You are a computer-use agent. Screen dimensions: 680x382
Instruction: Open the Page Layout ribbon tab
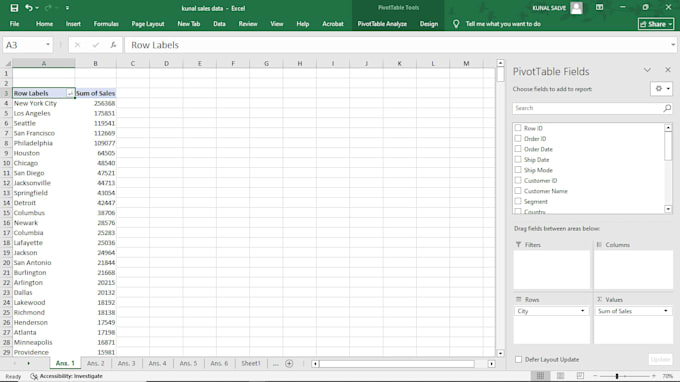coord(148,24)
